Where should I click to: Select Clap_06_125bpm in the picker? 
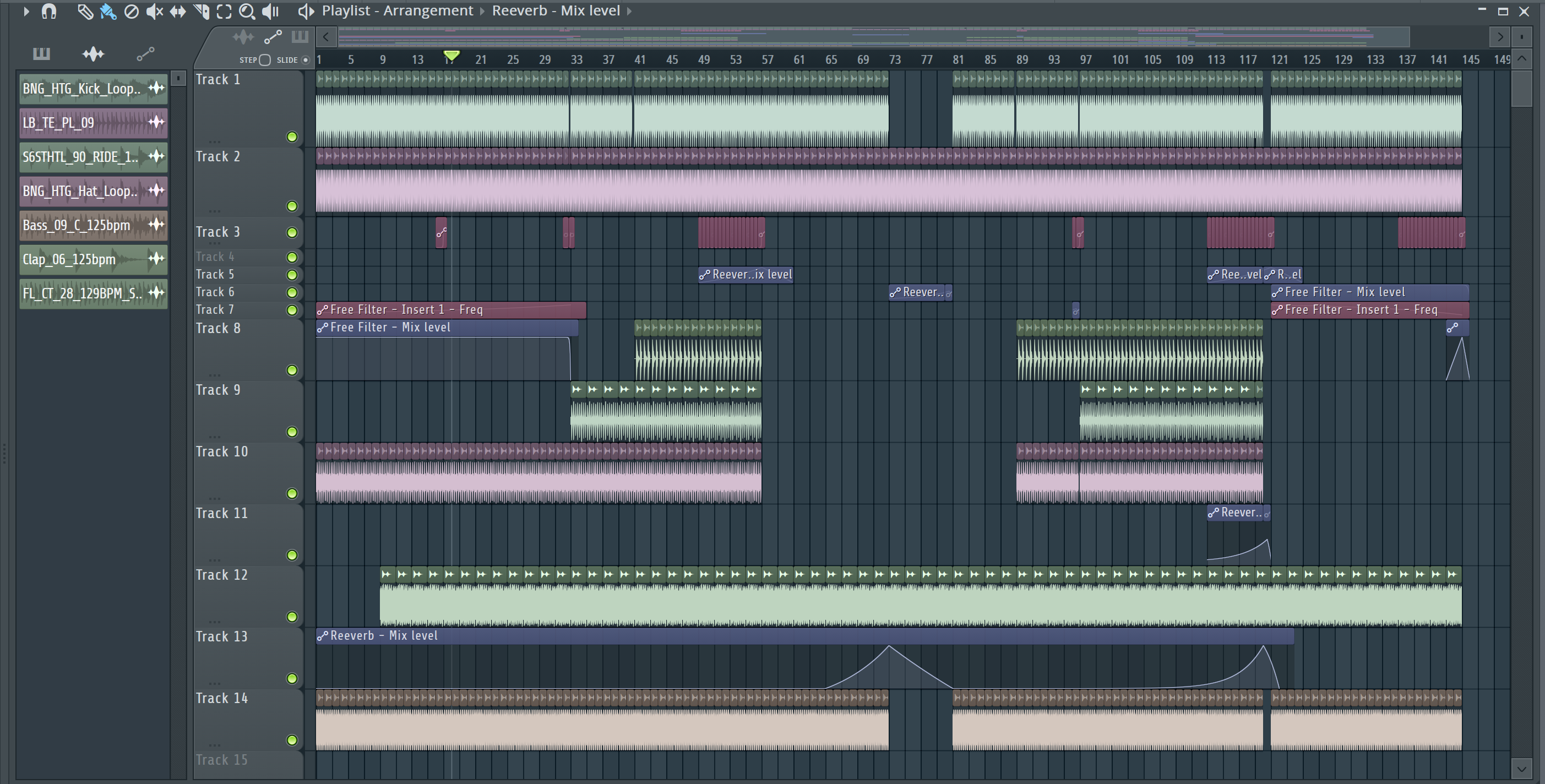[x=93, y=259]
